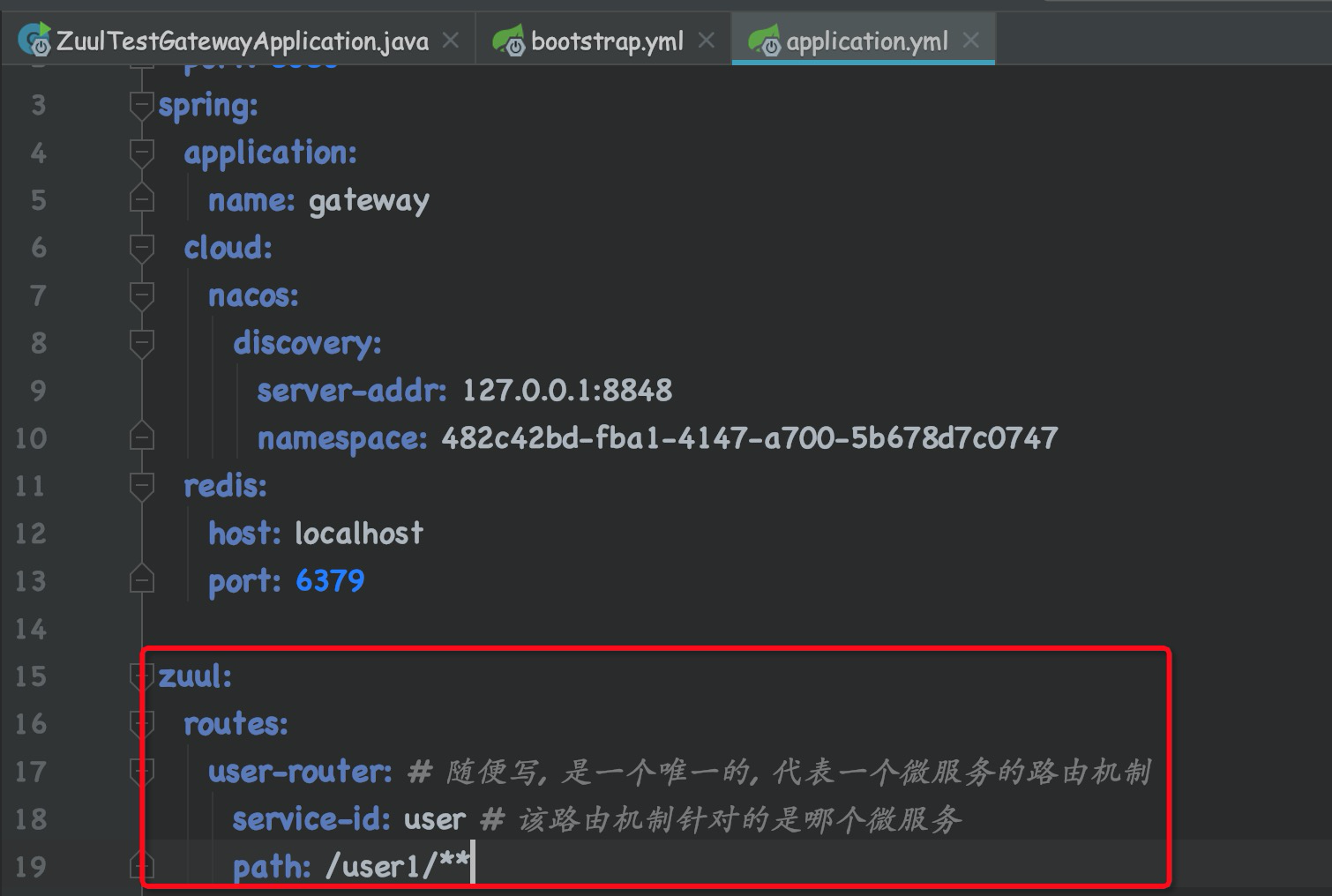Viewport: 1332px width, 896px height.
Task: Close the application.yml tab
Action: point(971,41)
